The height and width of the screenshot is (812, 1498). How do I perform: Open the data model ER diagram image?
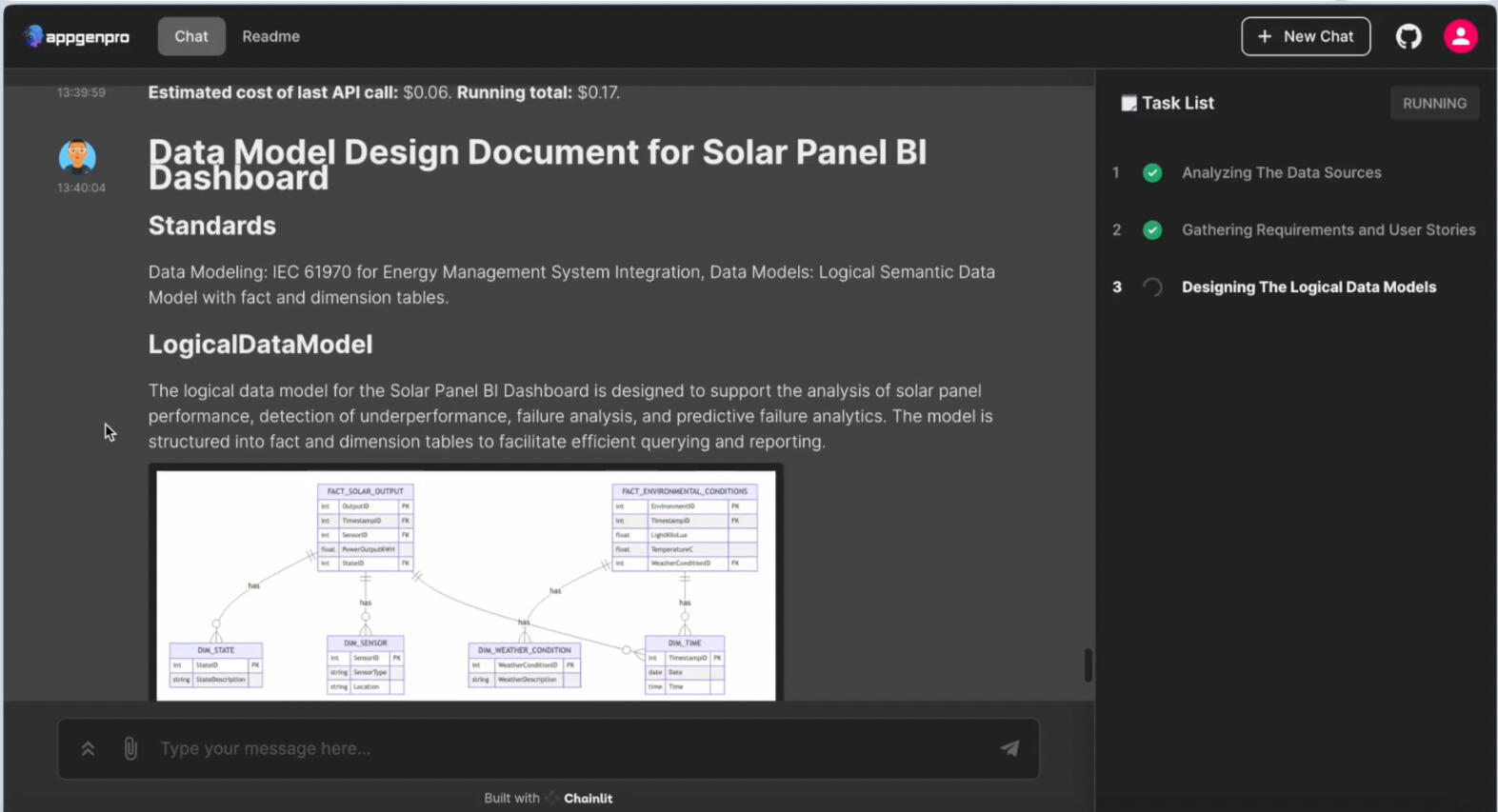(466, 584)
